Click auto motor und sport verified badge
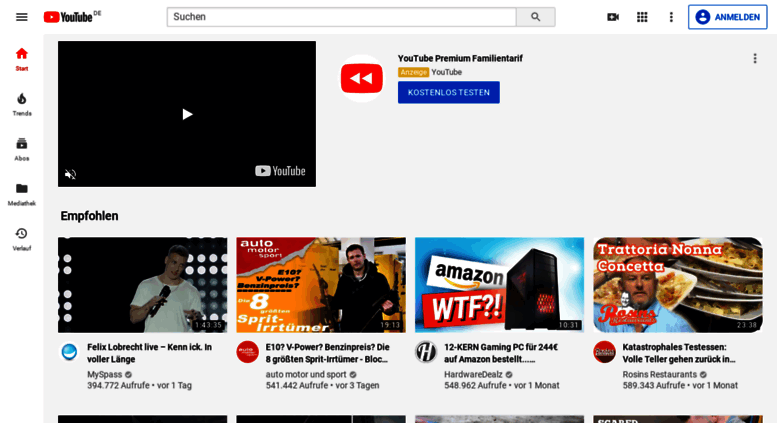Image resolution: width=777 pixels, height=423 pixels. (353, 375)
